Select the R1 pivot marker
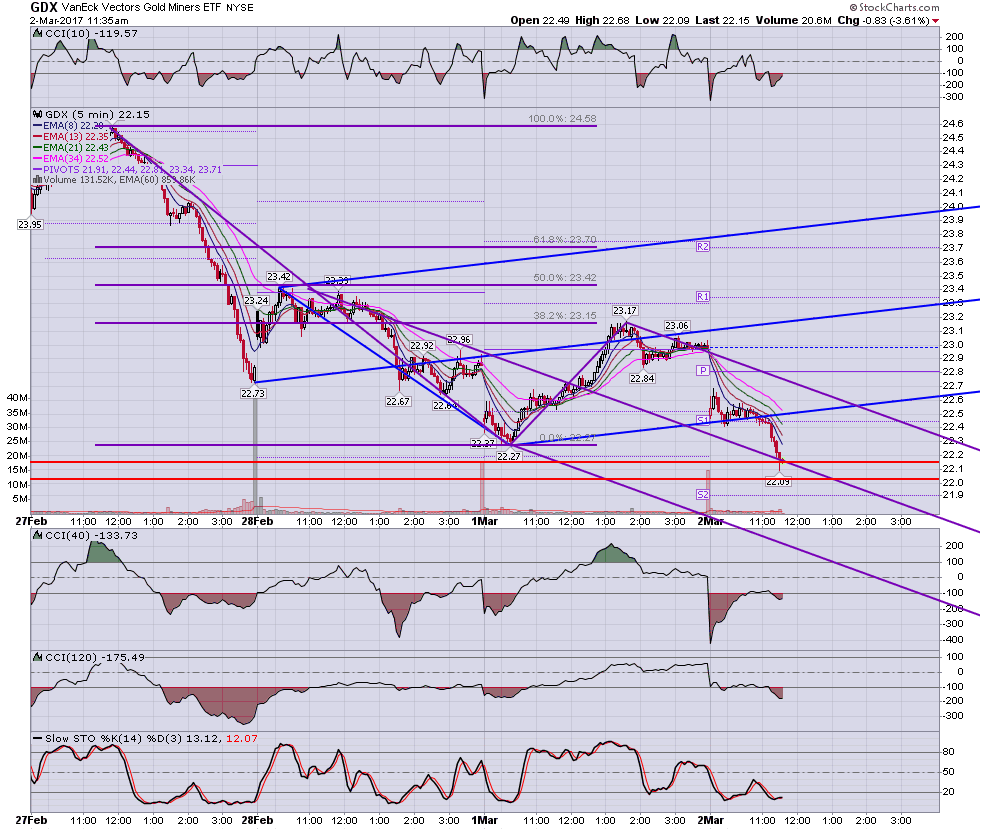This screenshot has width=985, height=836. 702,296
